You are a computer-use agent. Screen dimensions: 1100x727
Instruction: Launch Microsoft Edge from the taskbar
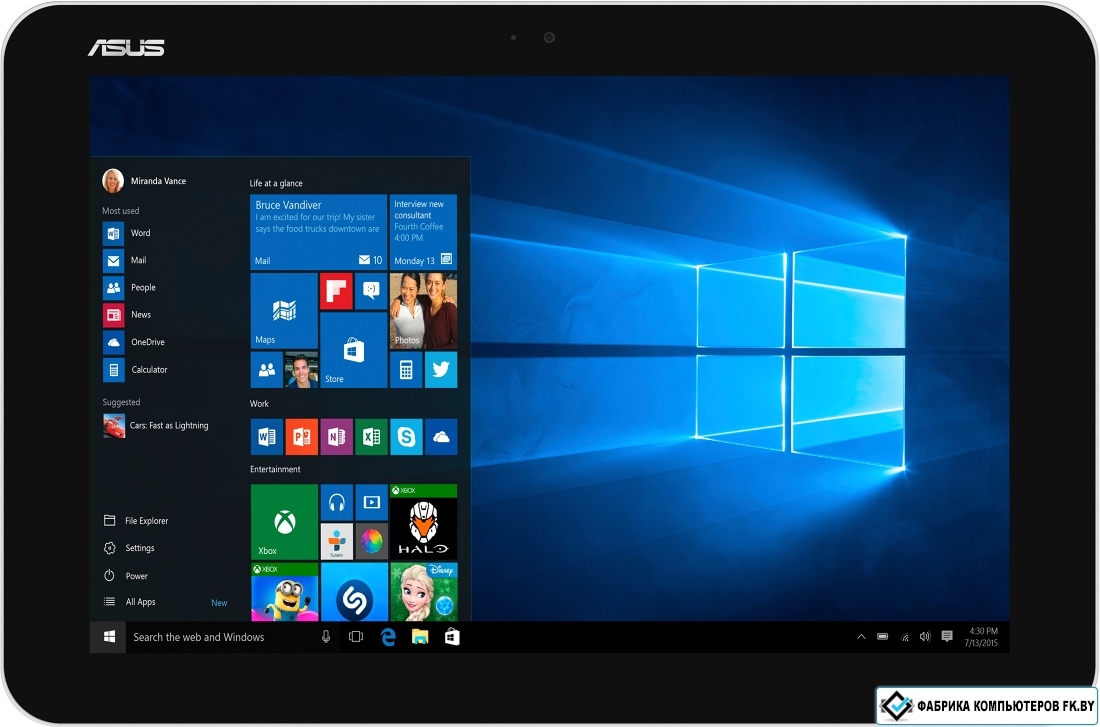[388, 637]
